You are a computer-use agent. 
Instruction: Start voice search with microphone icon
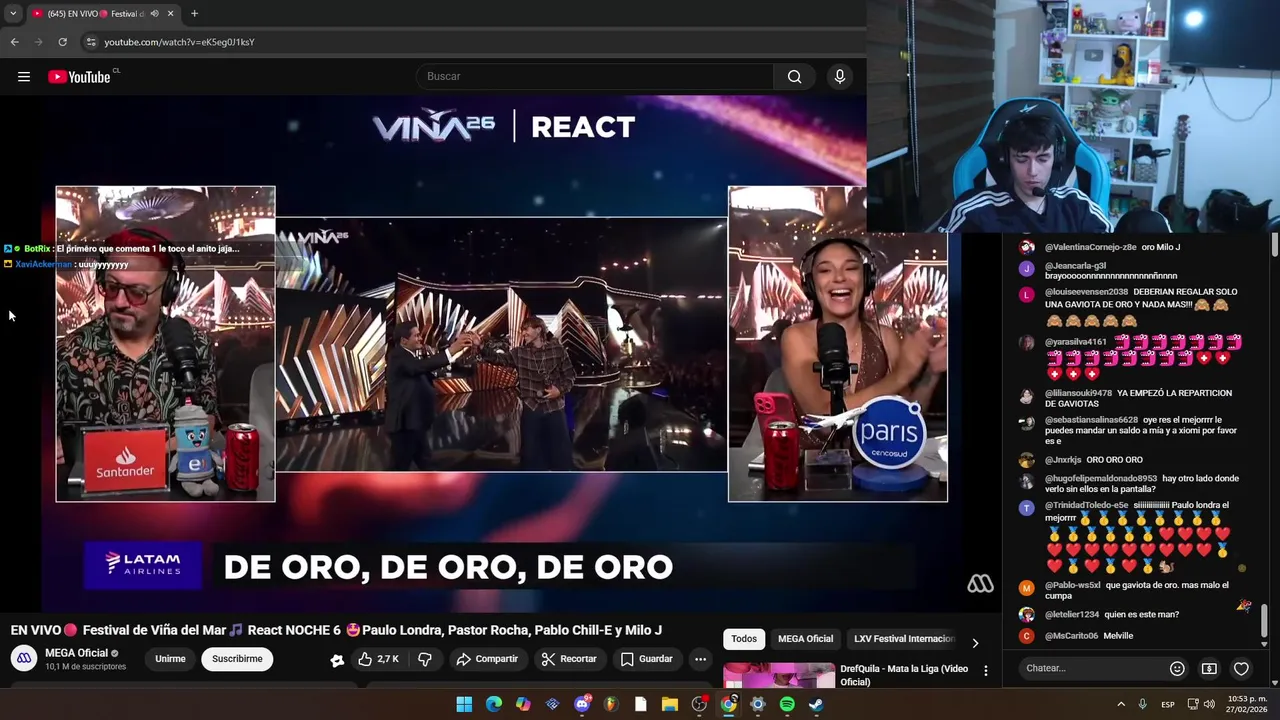click(x=840, y=77)
